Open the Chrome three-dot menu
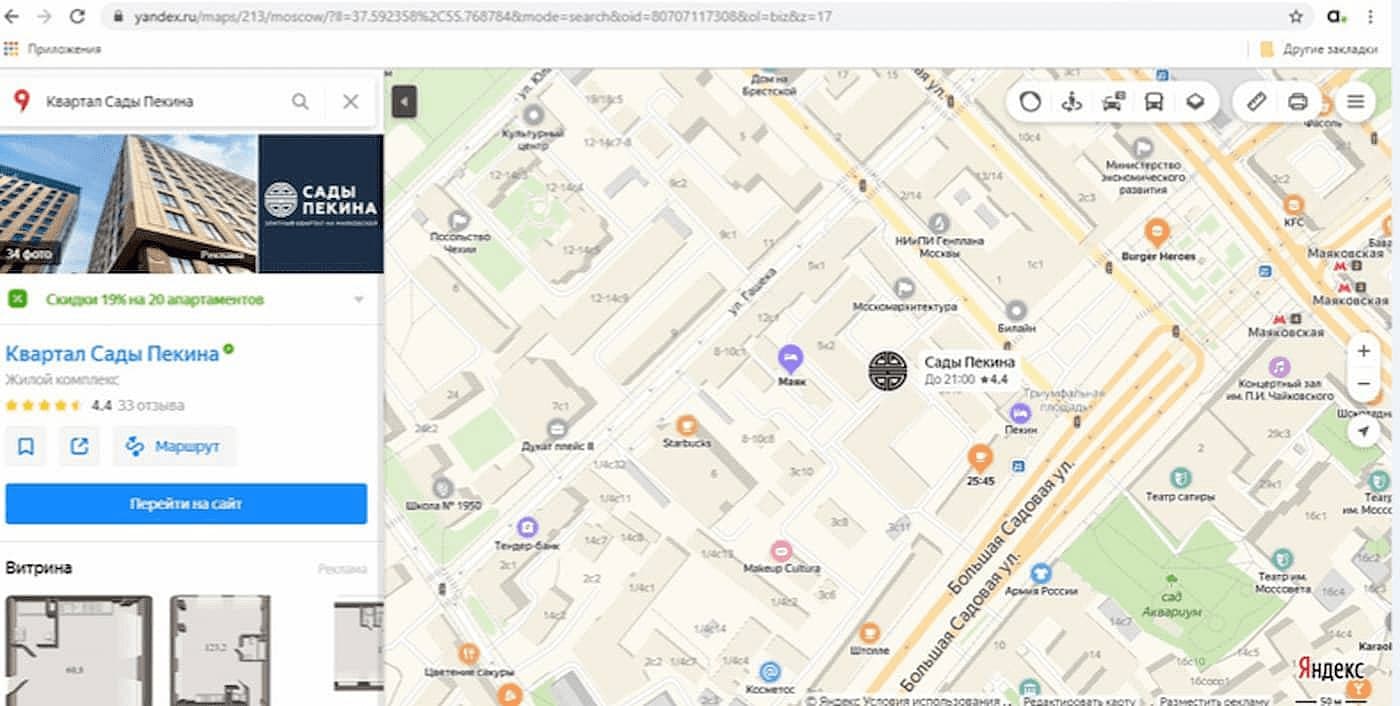The height and width of the screenshot is (706, 1400). coord(1370,16)
